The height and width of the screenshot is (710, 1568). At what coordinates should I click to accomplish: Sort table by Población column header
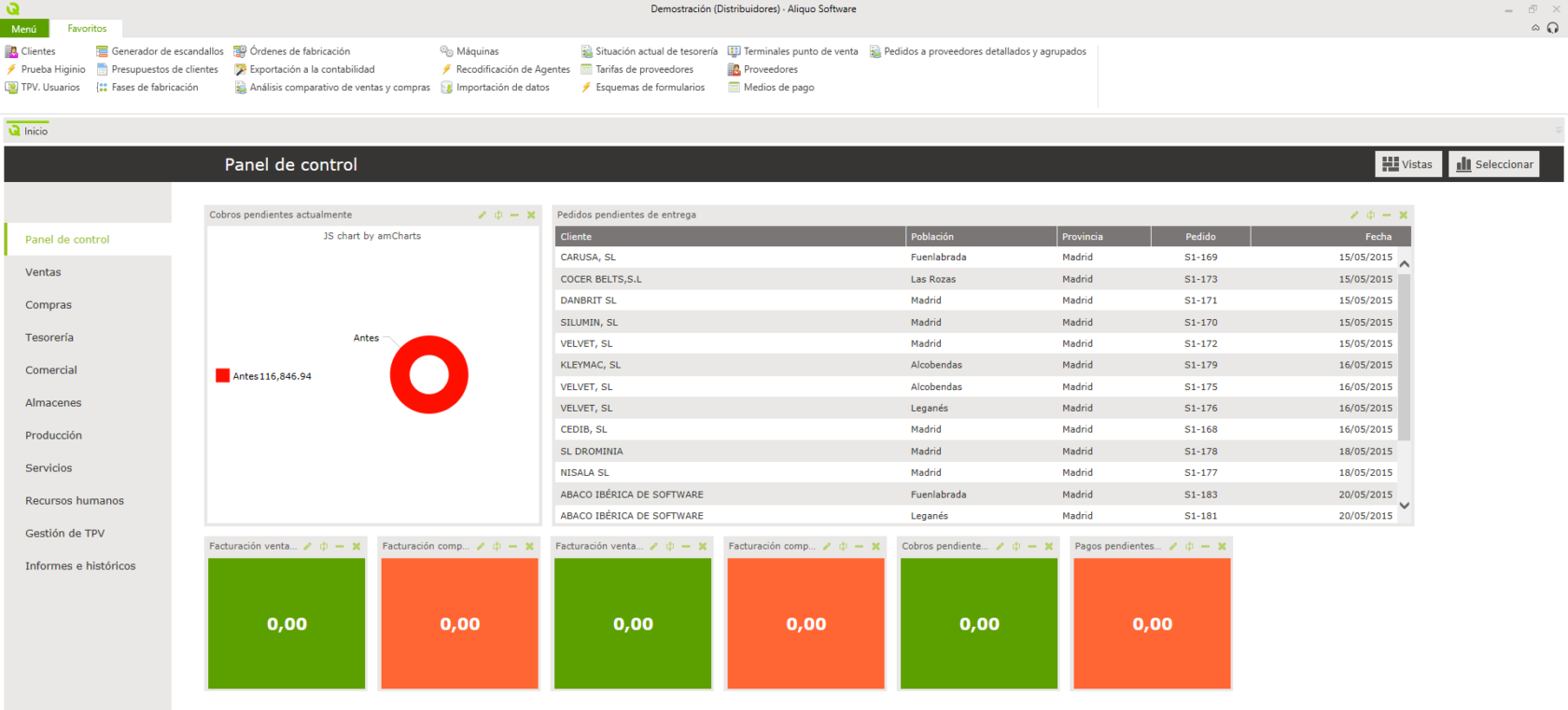tap(981, 236)
